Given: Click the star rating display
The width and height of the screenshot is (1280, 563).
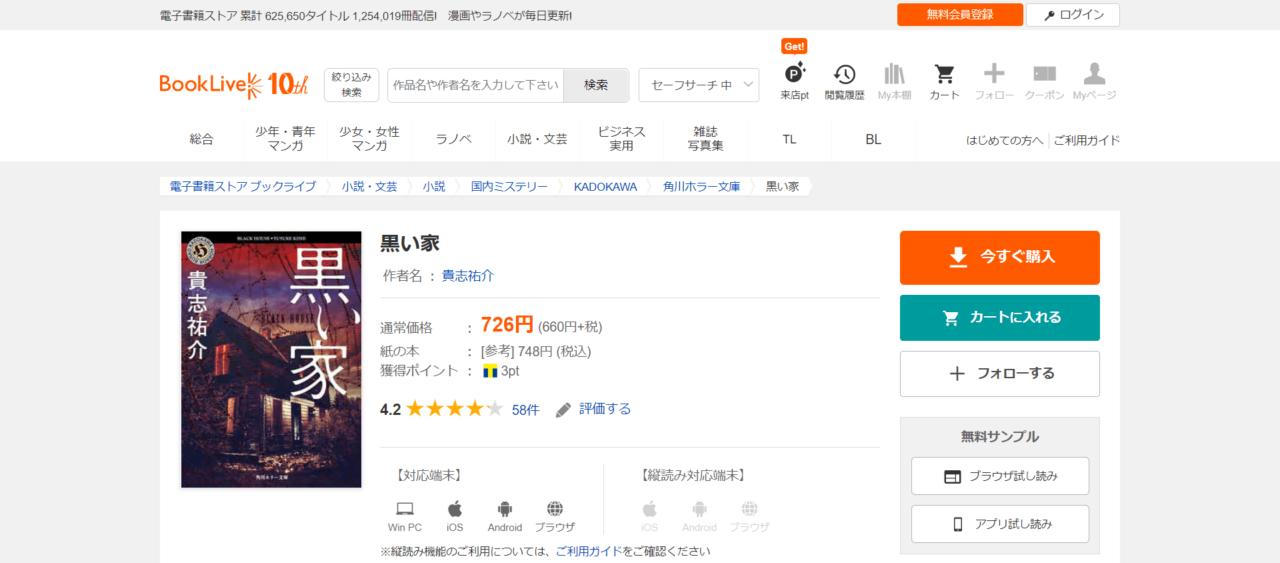Looking at the screenshot, I should (x=454, y=409).
